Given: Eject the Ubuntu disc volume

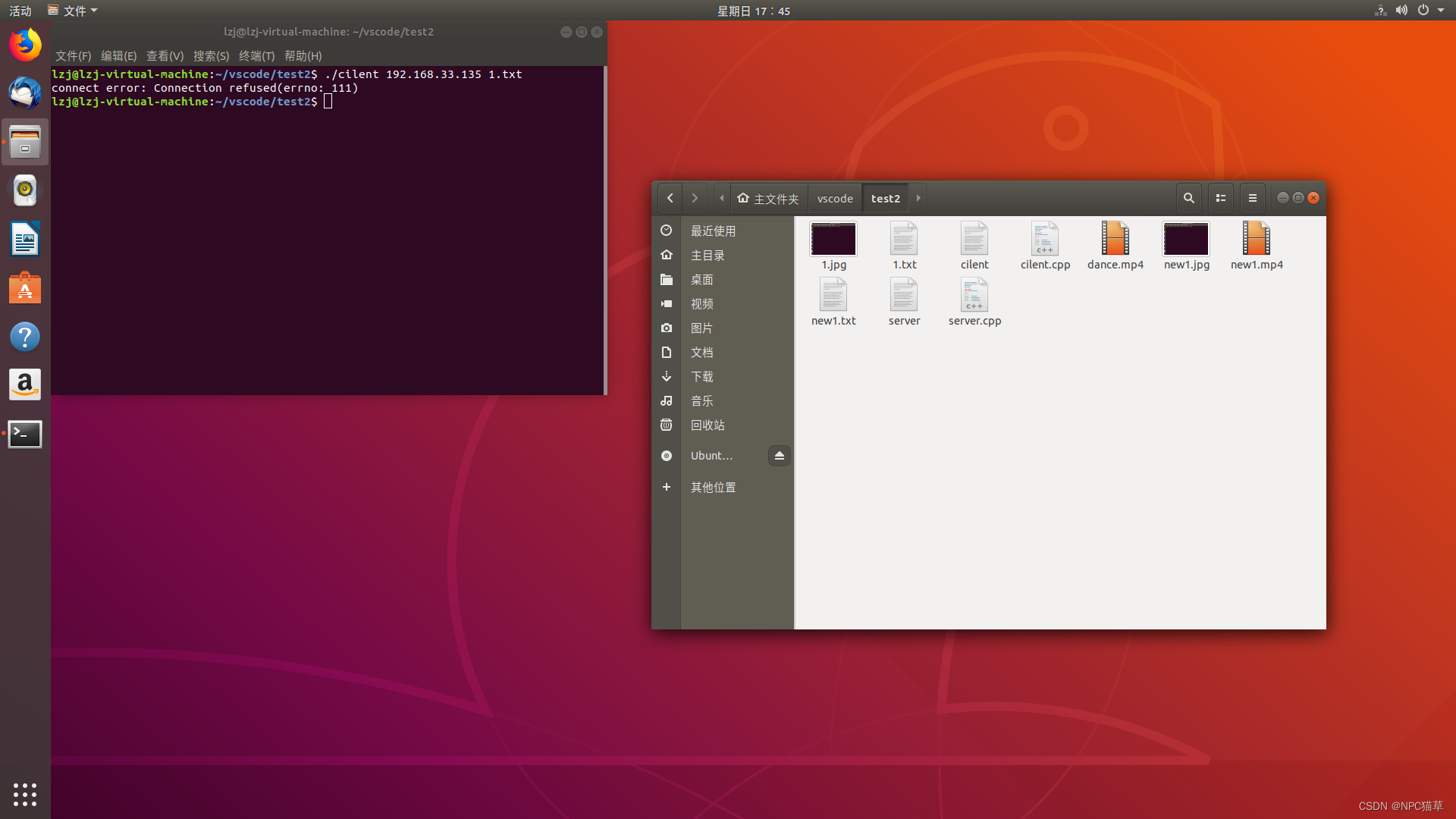Looking at the screenshot, I should (779, 456).
